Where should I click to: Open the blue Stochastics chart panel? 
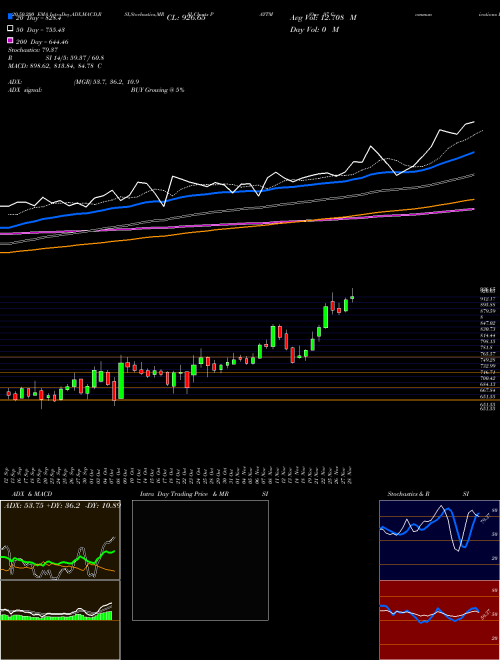click(439, 540)
